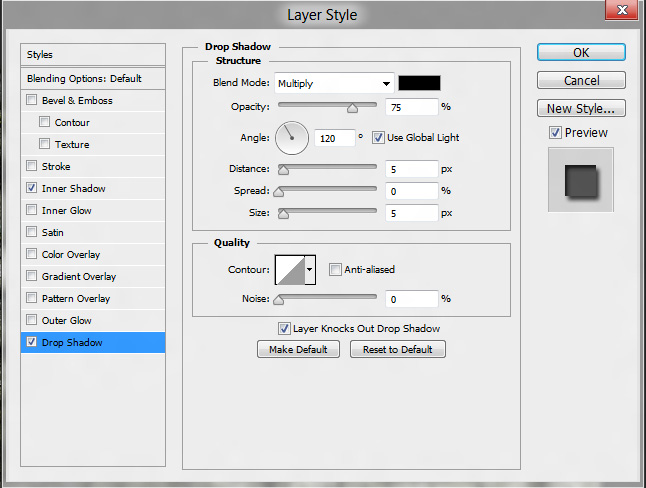The width and height of the screenshot is (646, 488).
Task: Click the Spread slider handle
Action: [x=279, y=192]
